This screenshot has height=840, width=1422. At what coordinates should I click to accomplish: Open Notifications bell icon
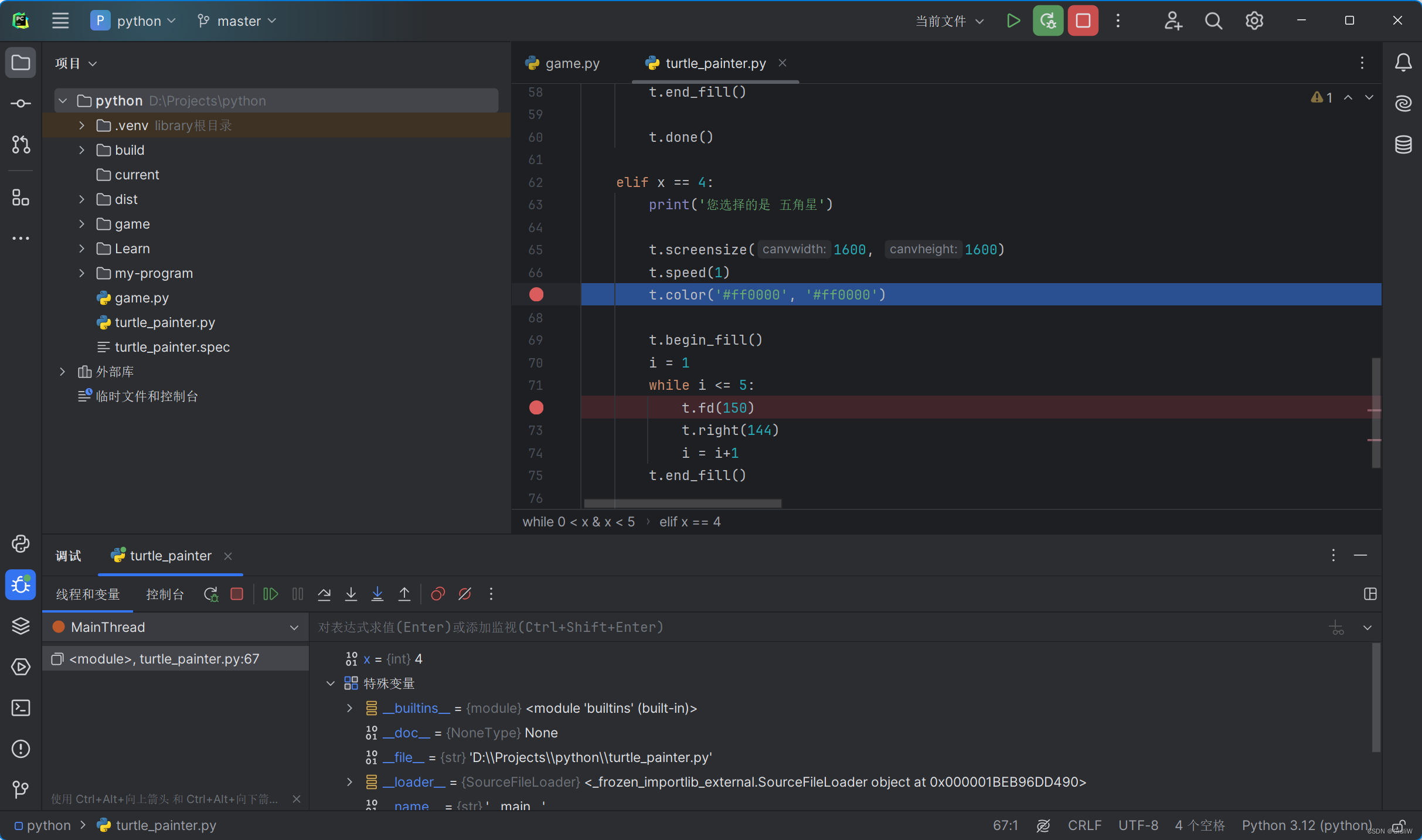tap(1403, 62)
